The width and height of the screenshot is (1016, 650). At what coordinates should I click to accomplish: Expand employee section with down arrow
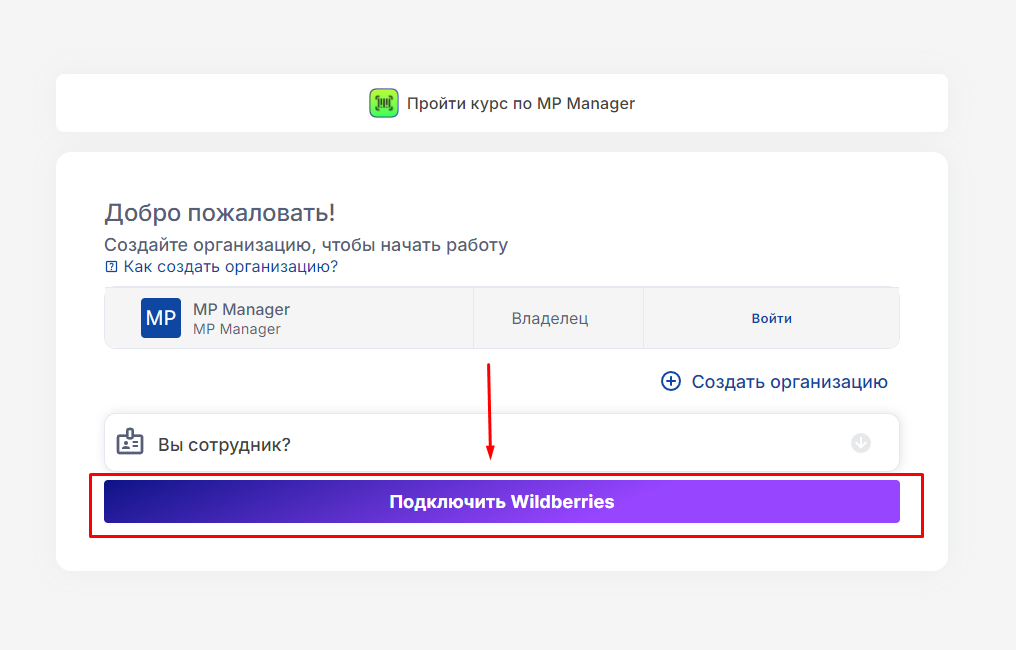(861, 443)
